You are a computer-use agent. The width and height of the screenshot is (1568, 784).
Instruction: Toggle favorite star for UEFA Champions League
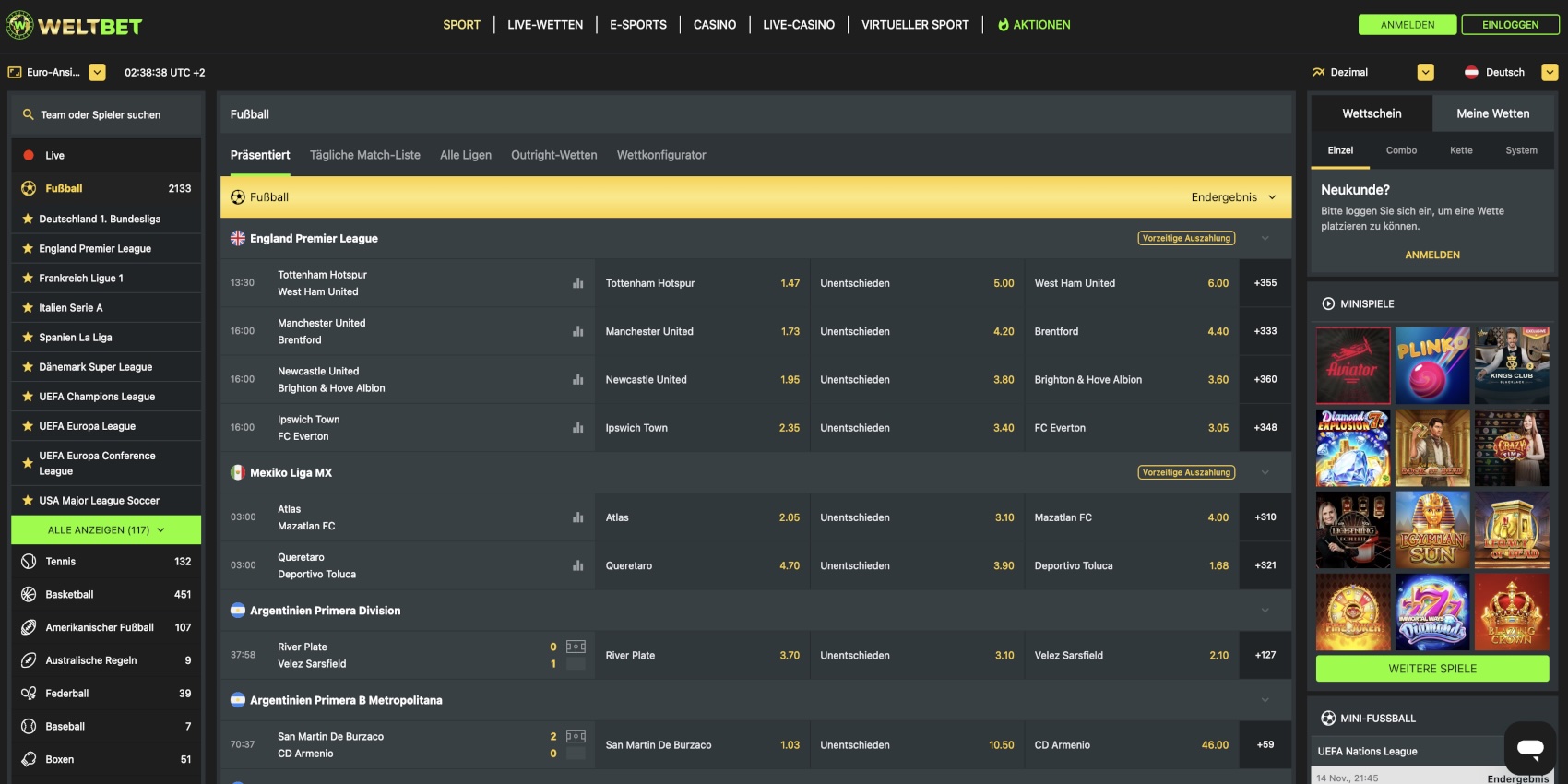28,397
